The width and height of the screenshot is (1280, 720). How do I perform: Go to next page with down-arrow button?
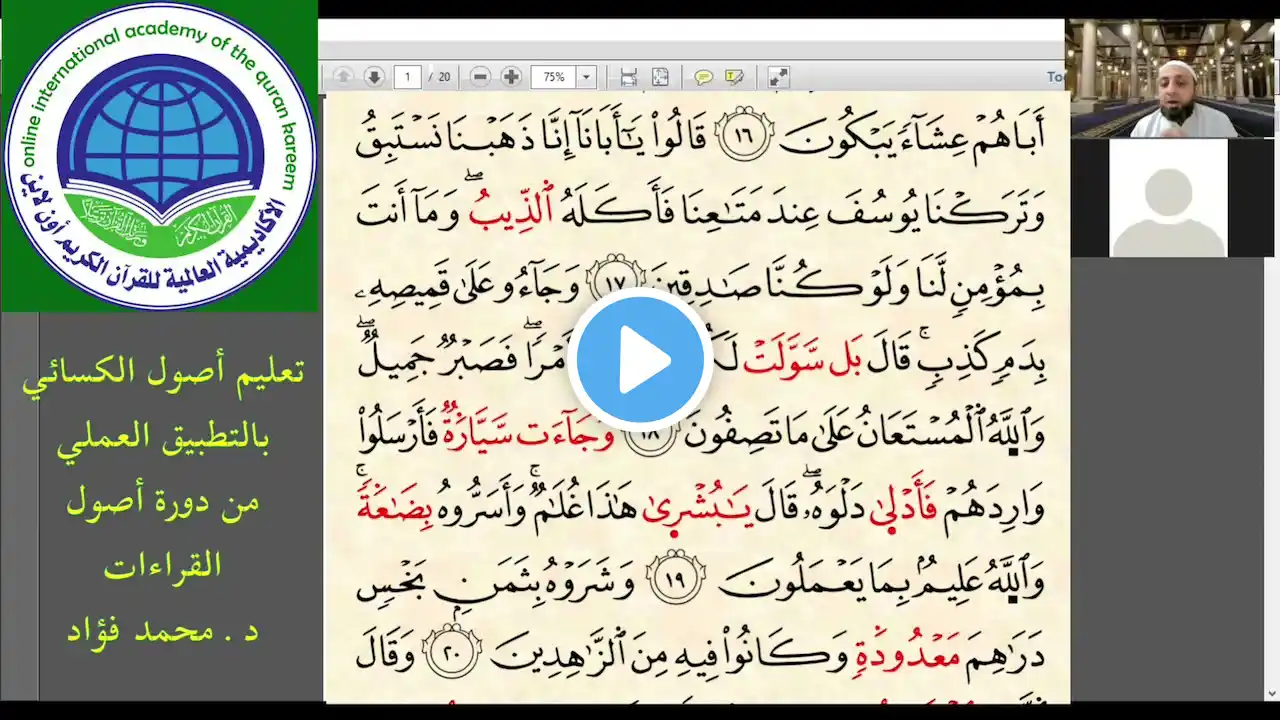point(374,77)
